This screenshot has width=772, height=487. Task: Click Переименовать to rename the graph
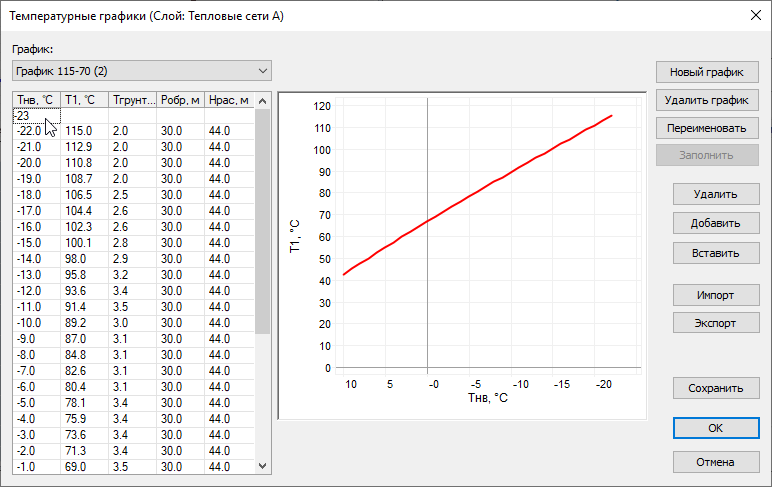[707, 128]
